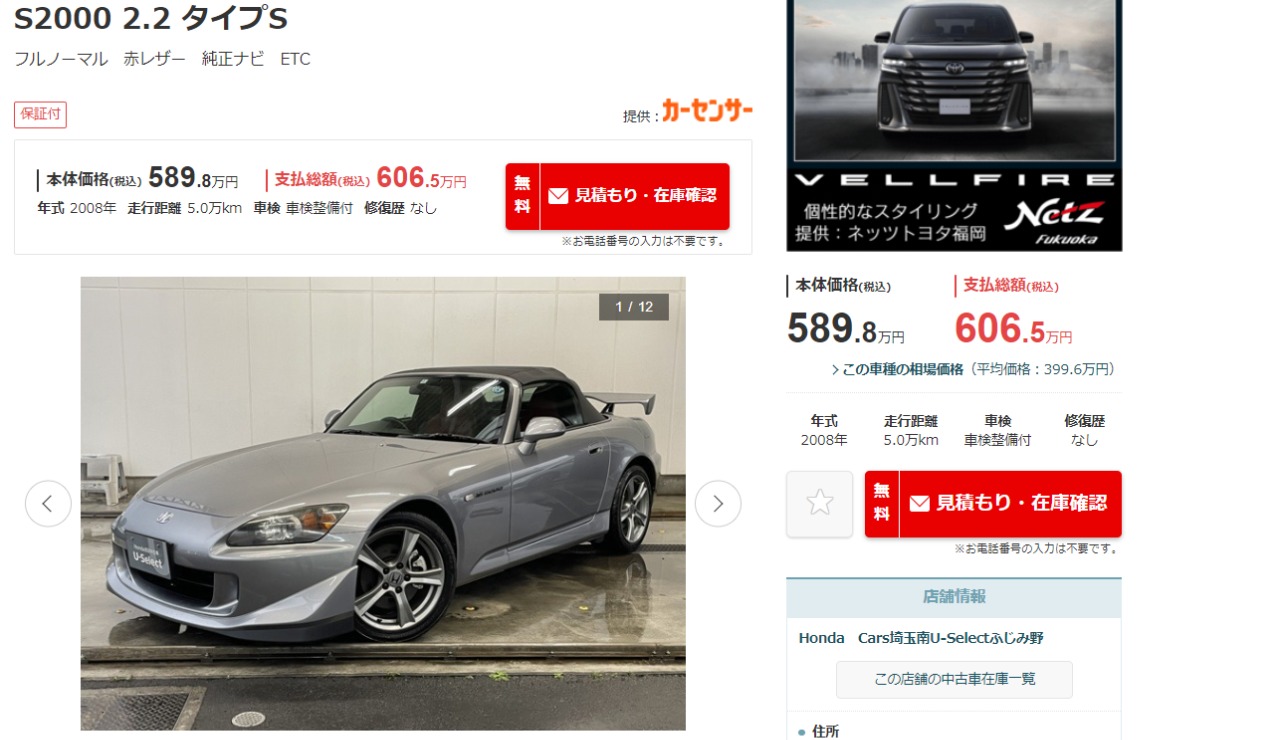Click the 保証付 warranty badge
The image size is (1280, 740).
pyautogui.click(x=40, y=114)
